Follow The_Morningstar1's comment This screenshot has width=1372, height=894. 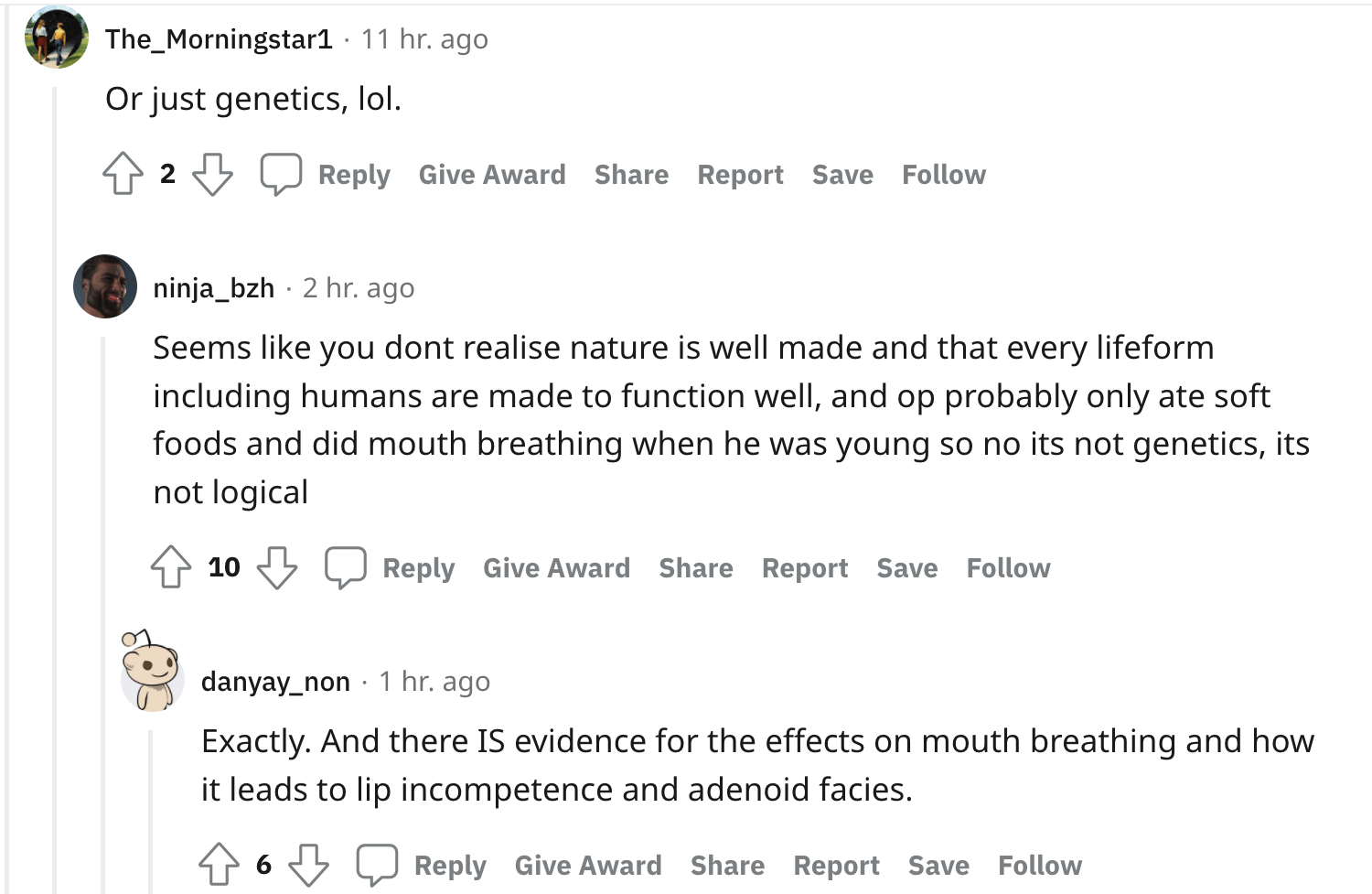944,175
